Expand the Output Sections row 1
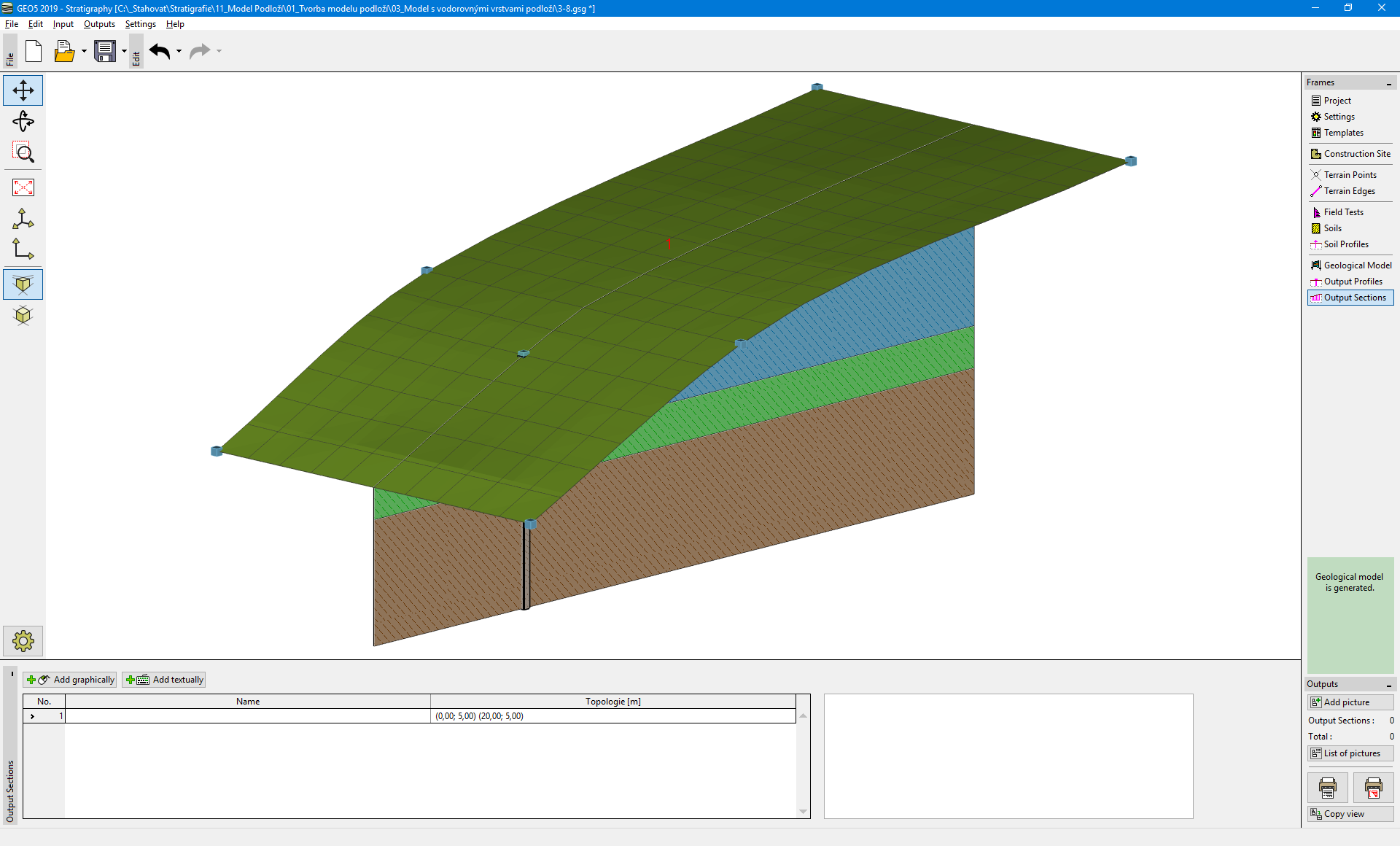The image size is (1400, 846). tap(33, 716)
